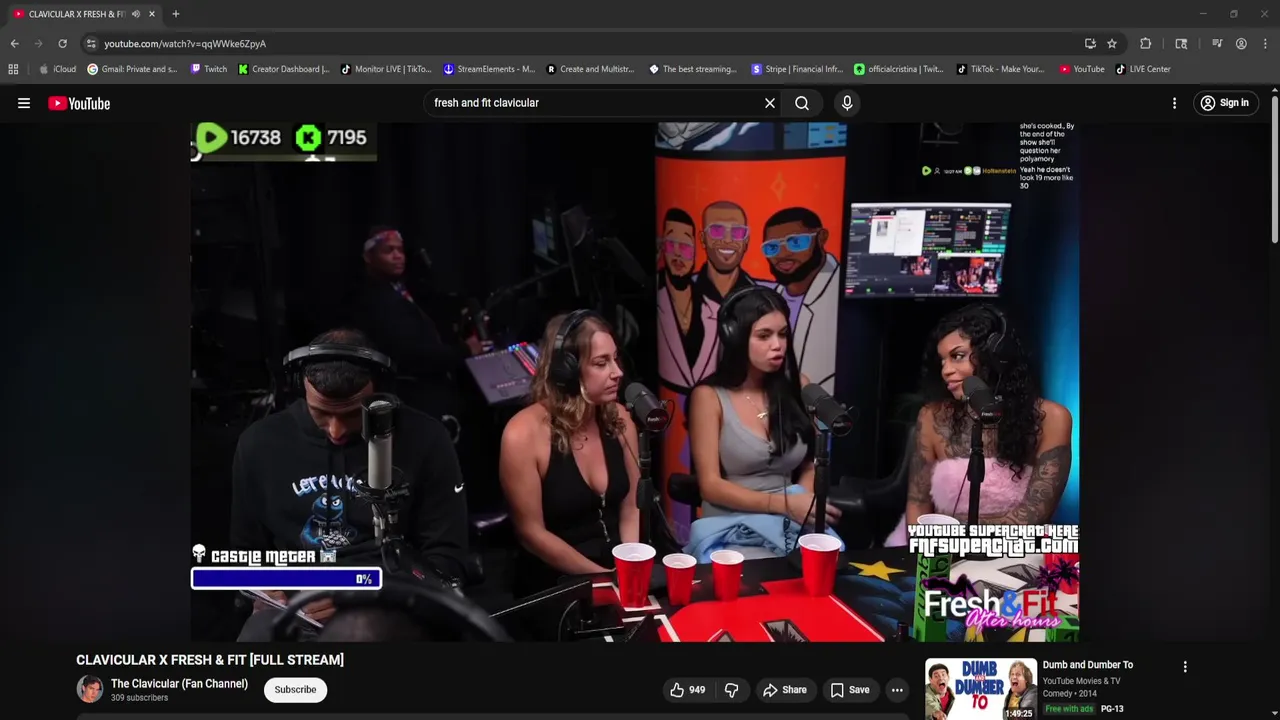Open The Clavicular (Fan Channel) name link

point(179,684)
